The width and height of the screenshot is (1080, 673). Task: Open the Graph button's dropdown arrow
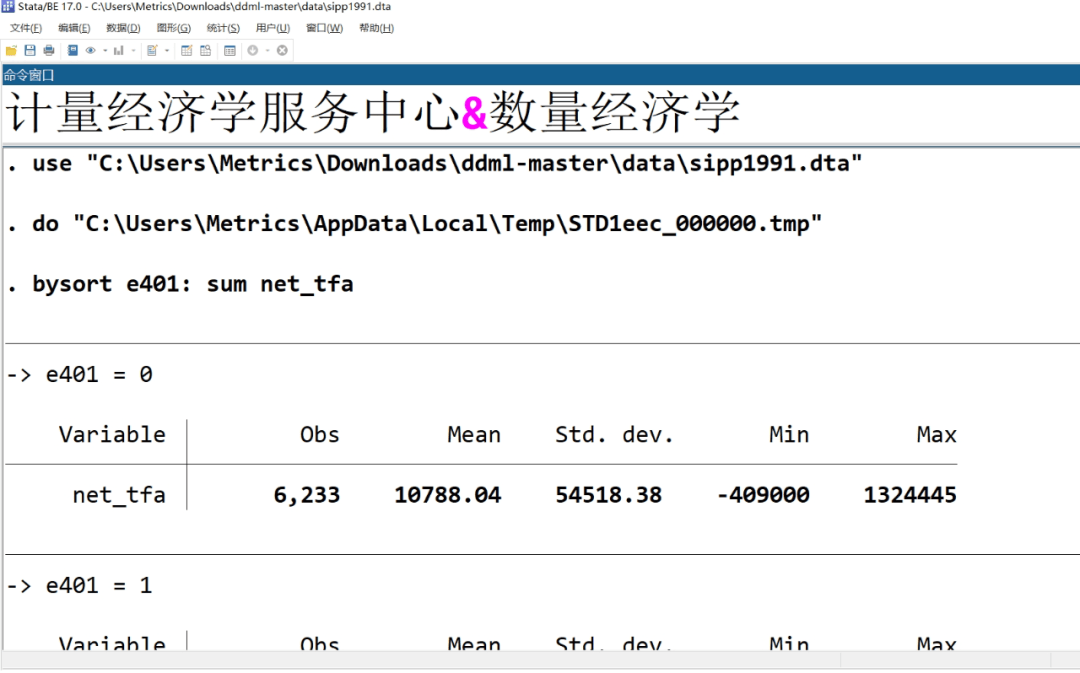pos(133,50)
